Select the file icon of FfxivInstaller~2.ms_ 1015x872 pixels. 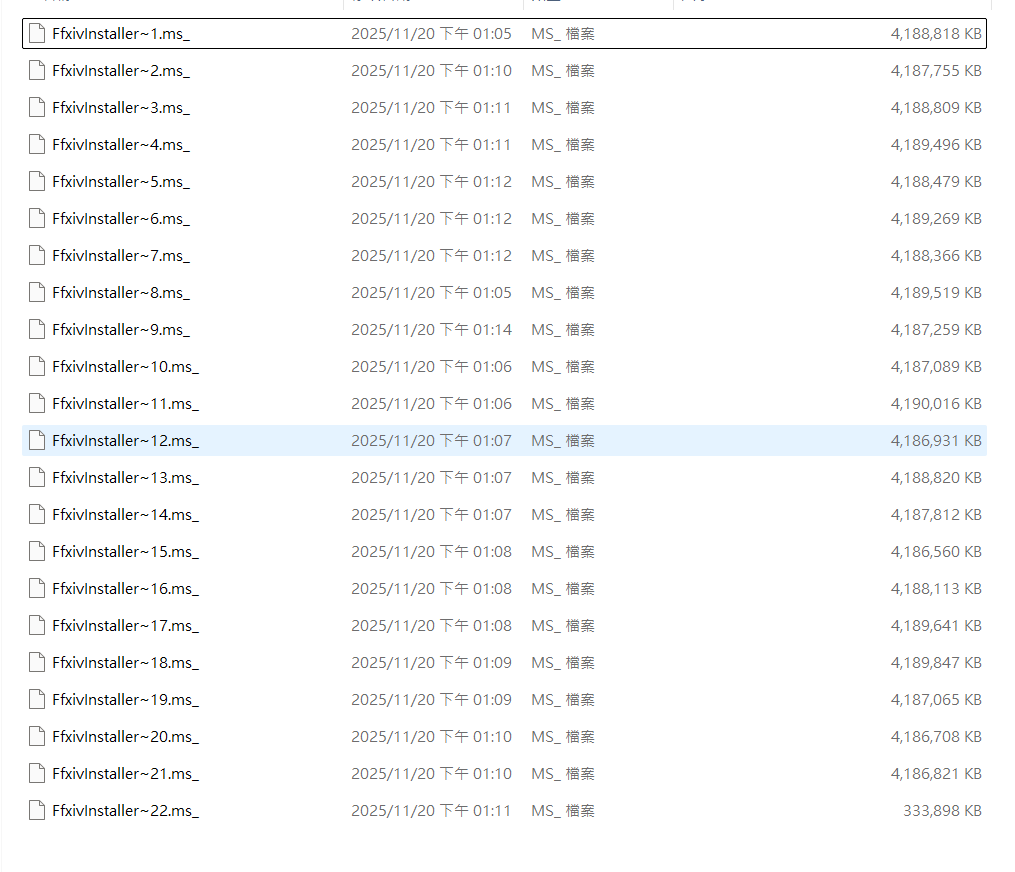38,71
